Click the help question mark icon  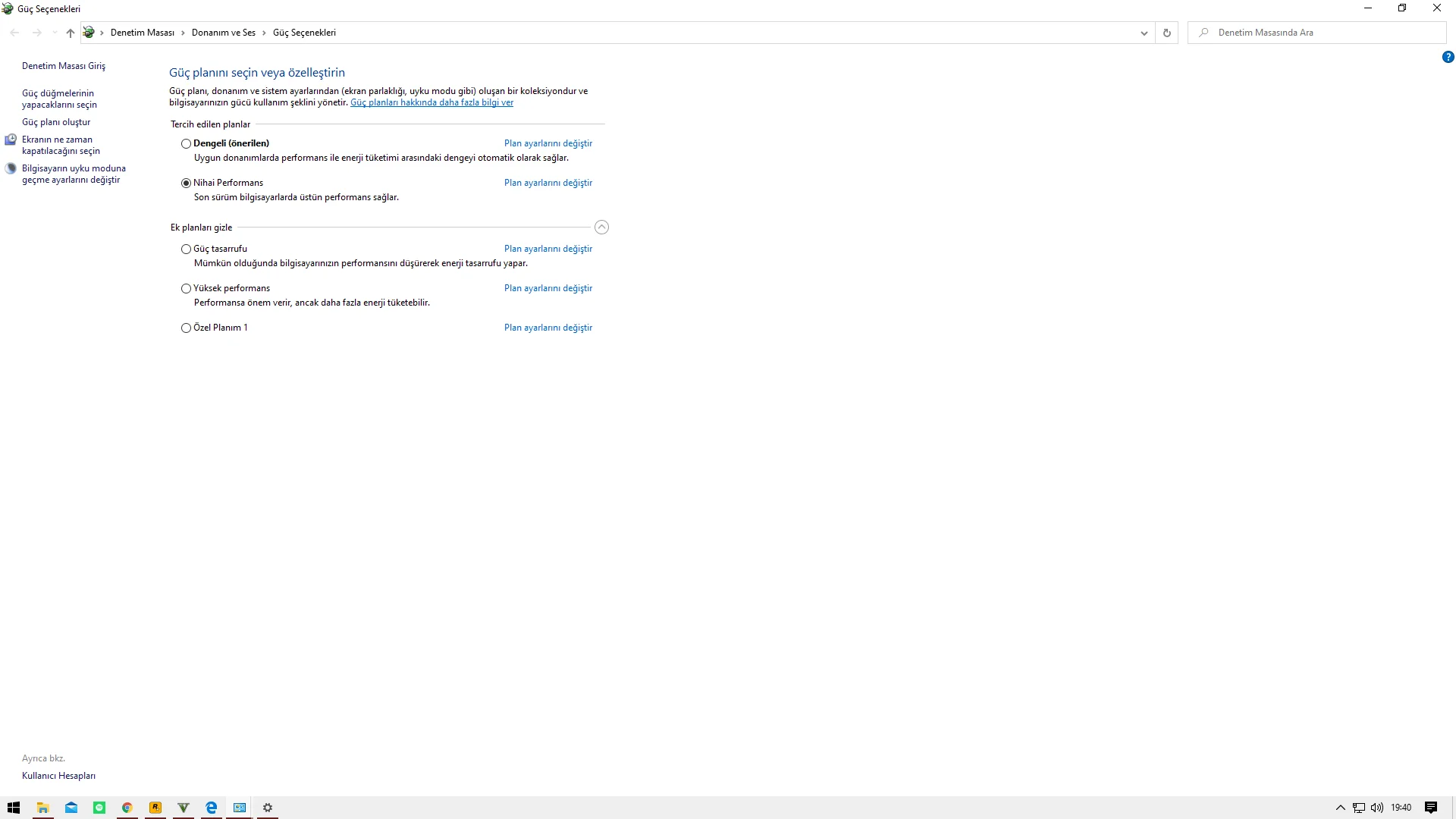pyautogui.click(x=1448, y=57)
